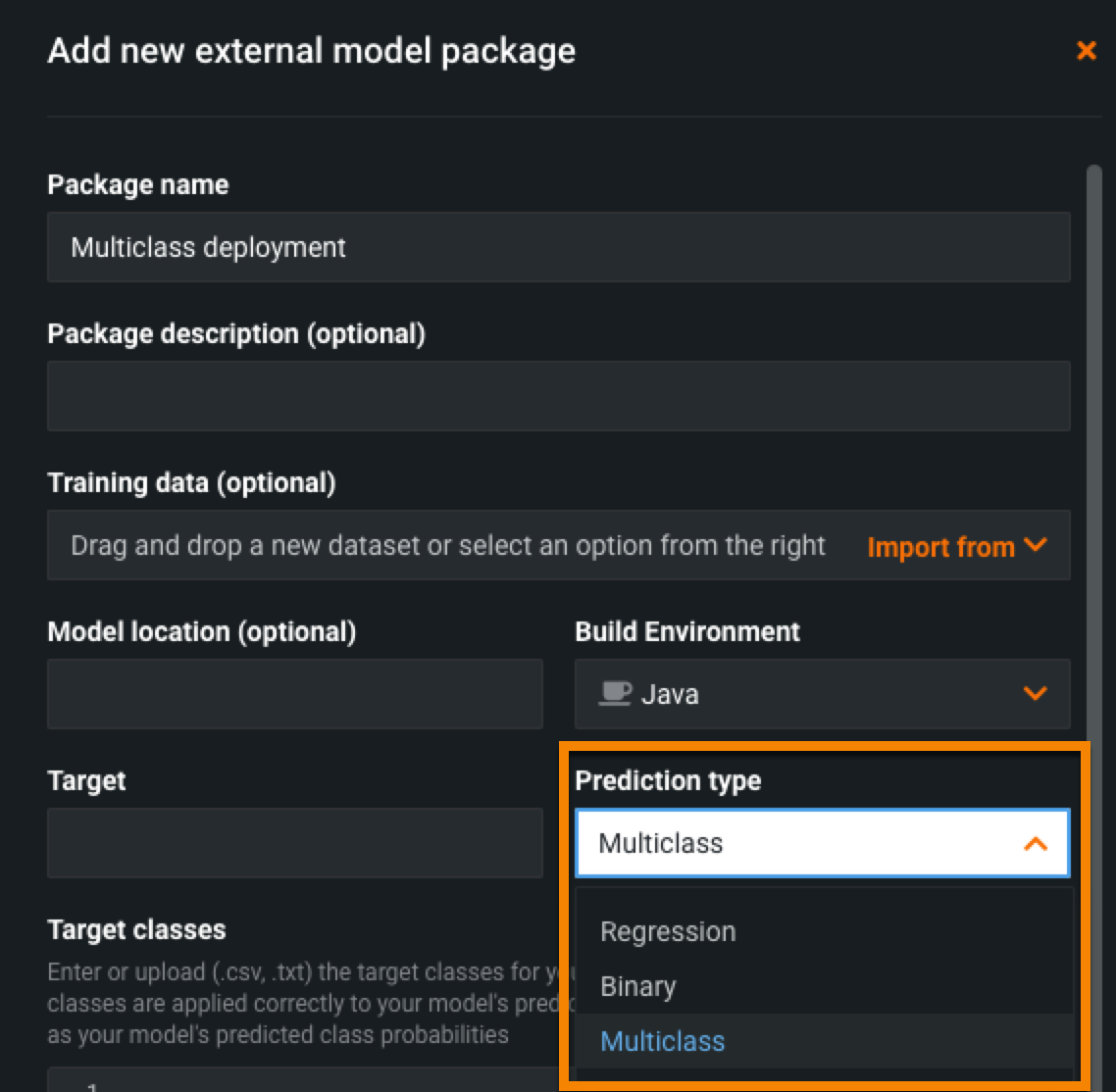Open the Build Environment Java dropdown
The image size is (1116, 1092).
822,694
